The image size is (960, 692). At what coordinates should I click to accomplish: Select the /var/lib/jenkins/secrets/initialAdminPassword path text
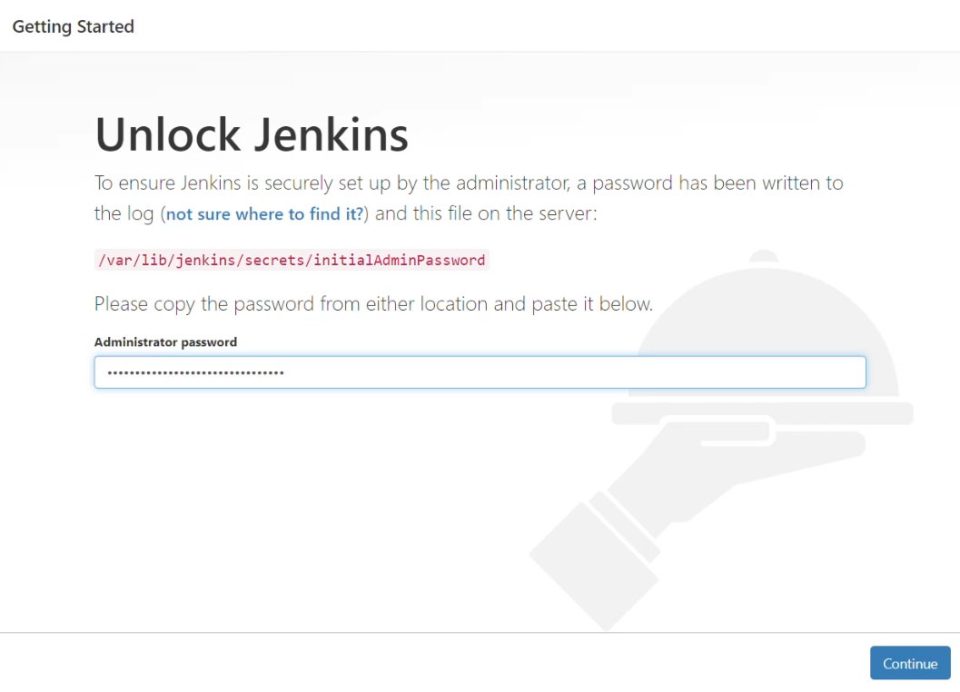tap(292, 260)
